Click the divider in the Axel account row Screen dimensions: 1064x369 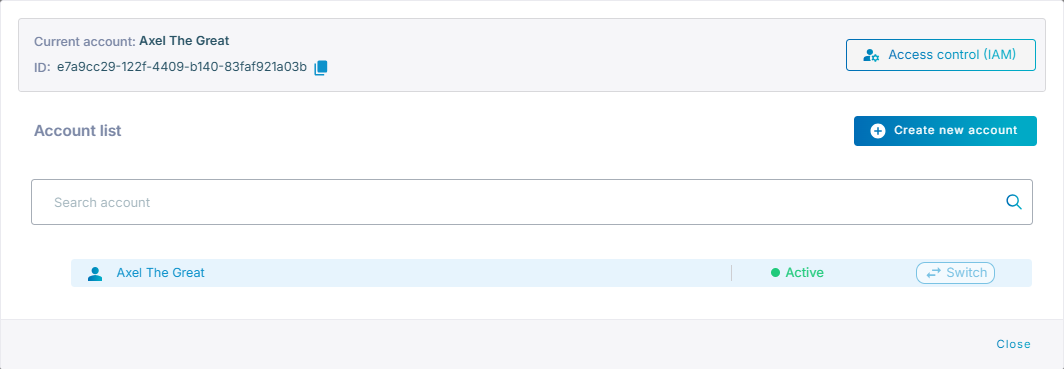pos(732,273)
